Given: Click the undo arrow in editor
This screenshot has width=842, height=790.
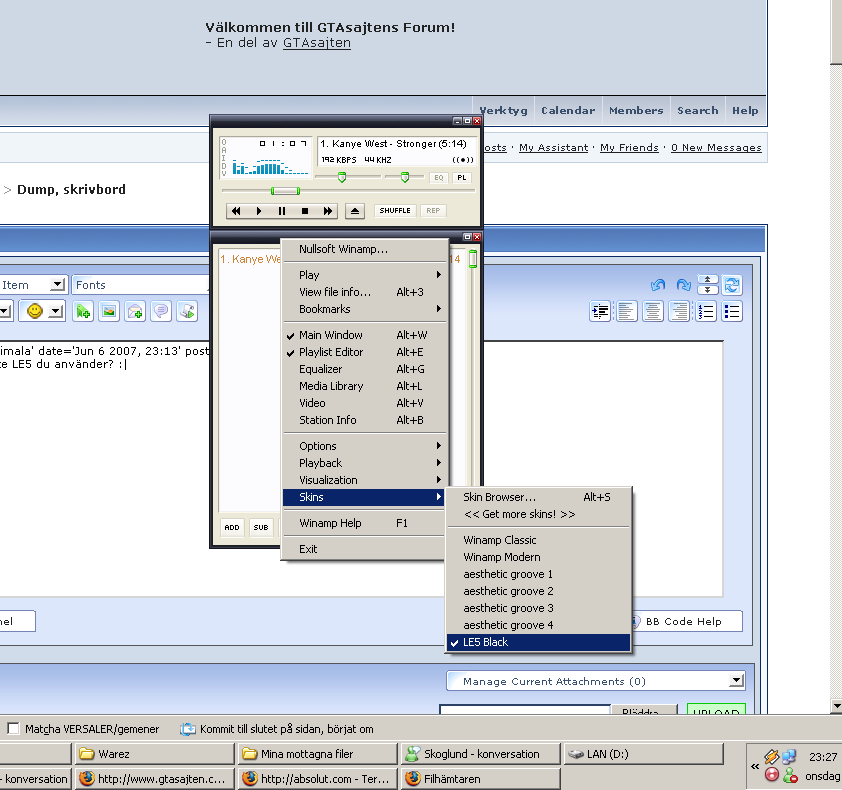Looking at the screenshot, I should click(658, 285).
